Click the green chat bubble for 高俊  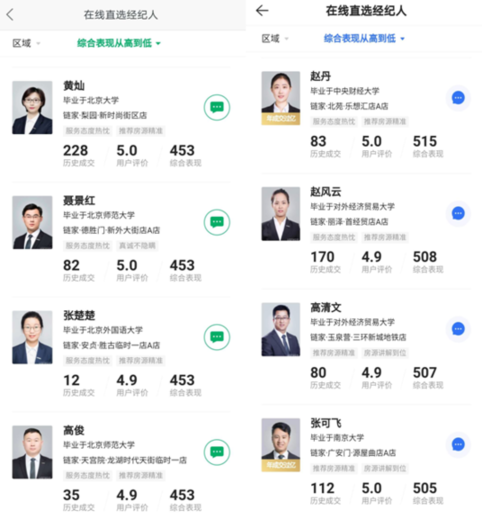pos(217,452)
